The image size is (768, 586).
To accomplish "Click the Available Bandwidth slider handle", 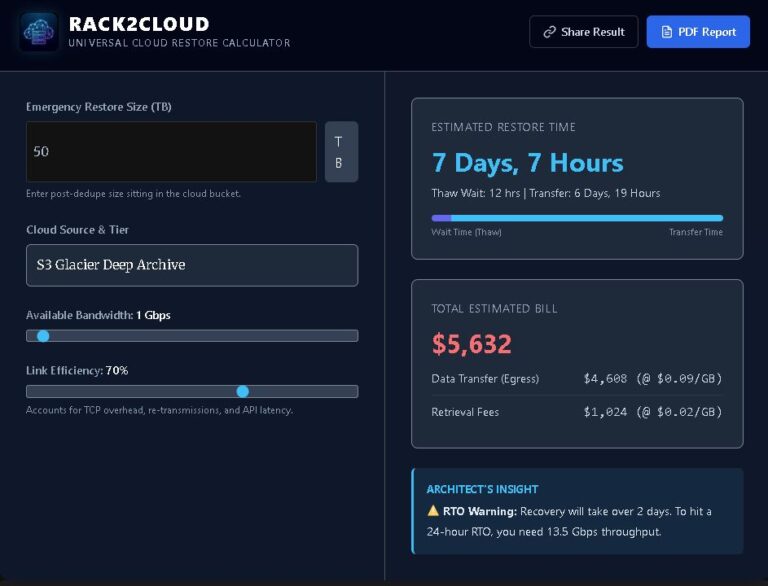I will point(43,336).
